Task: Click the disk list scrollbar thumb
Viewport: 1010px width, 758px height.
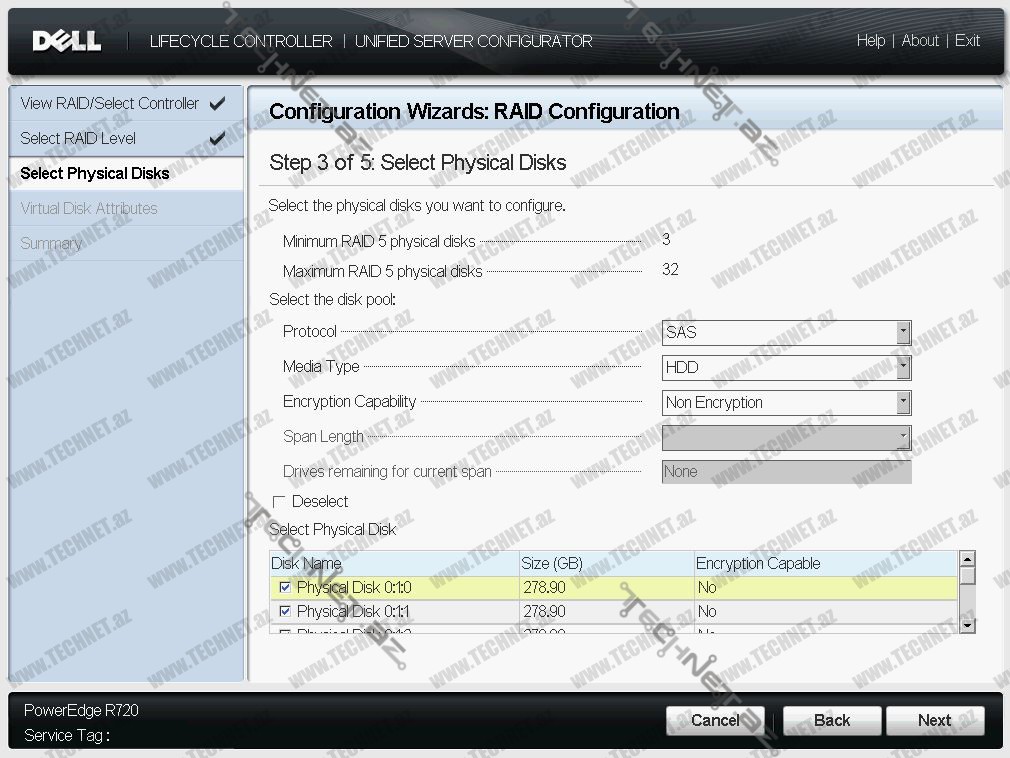Action: [x=967, y=576]
